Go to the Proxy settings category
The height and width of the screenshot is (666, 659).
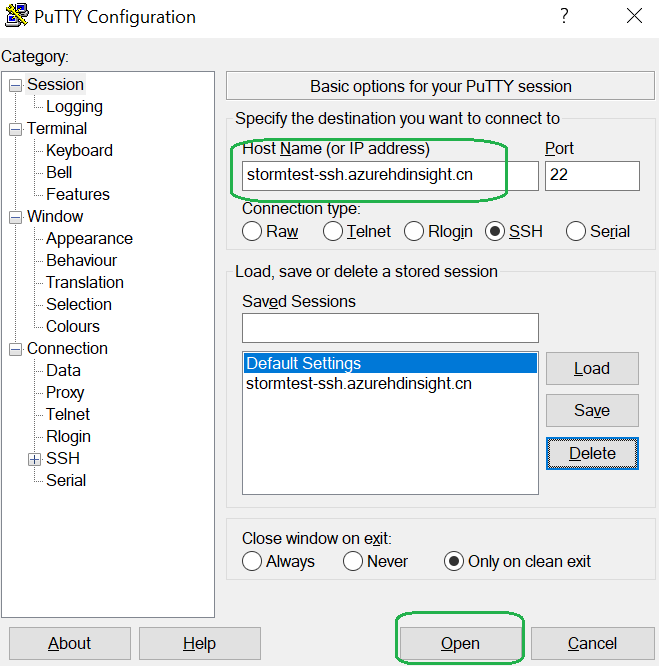pos(65,392)
